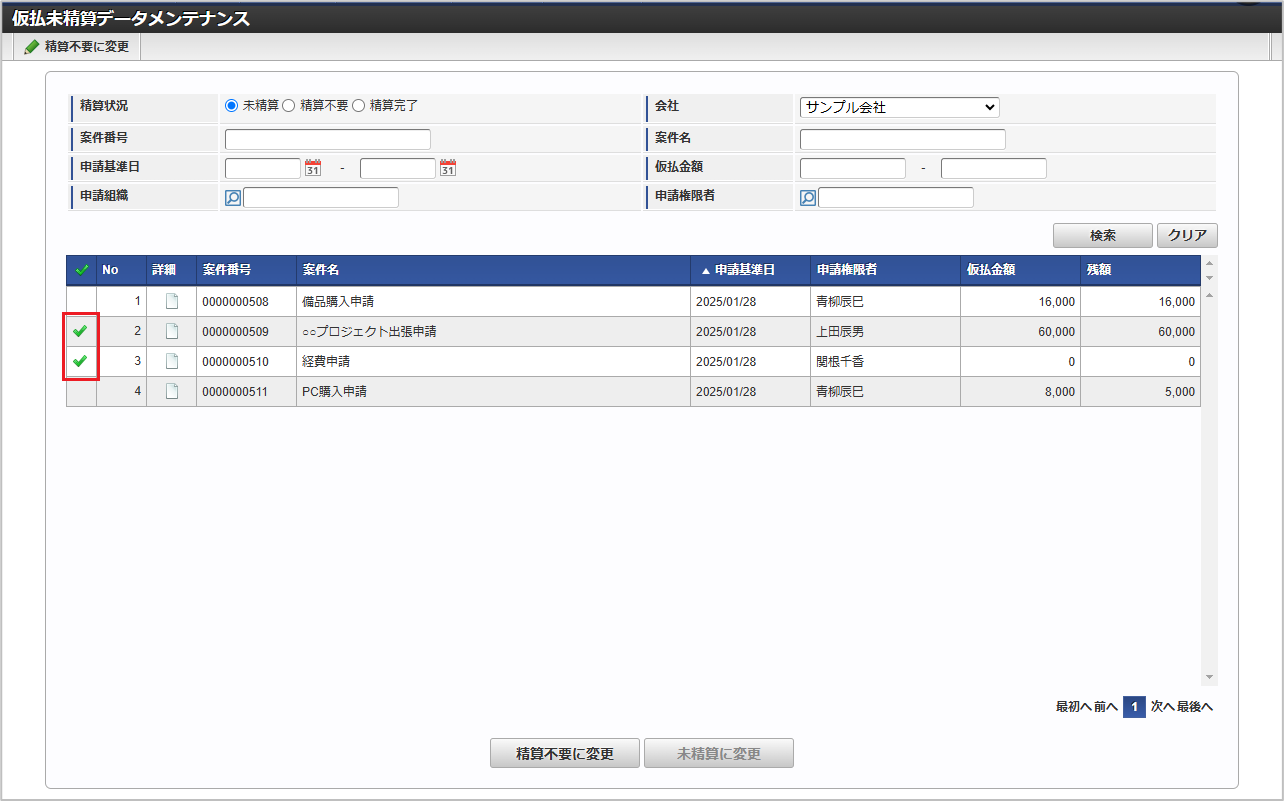Open detail icon for 経費申請 row
The width and height of the screenshot is (1284, 801).
click(171, 361)
